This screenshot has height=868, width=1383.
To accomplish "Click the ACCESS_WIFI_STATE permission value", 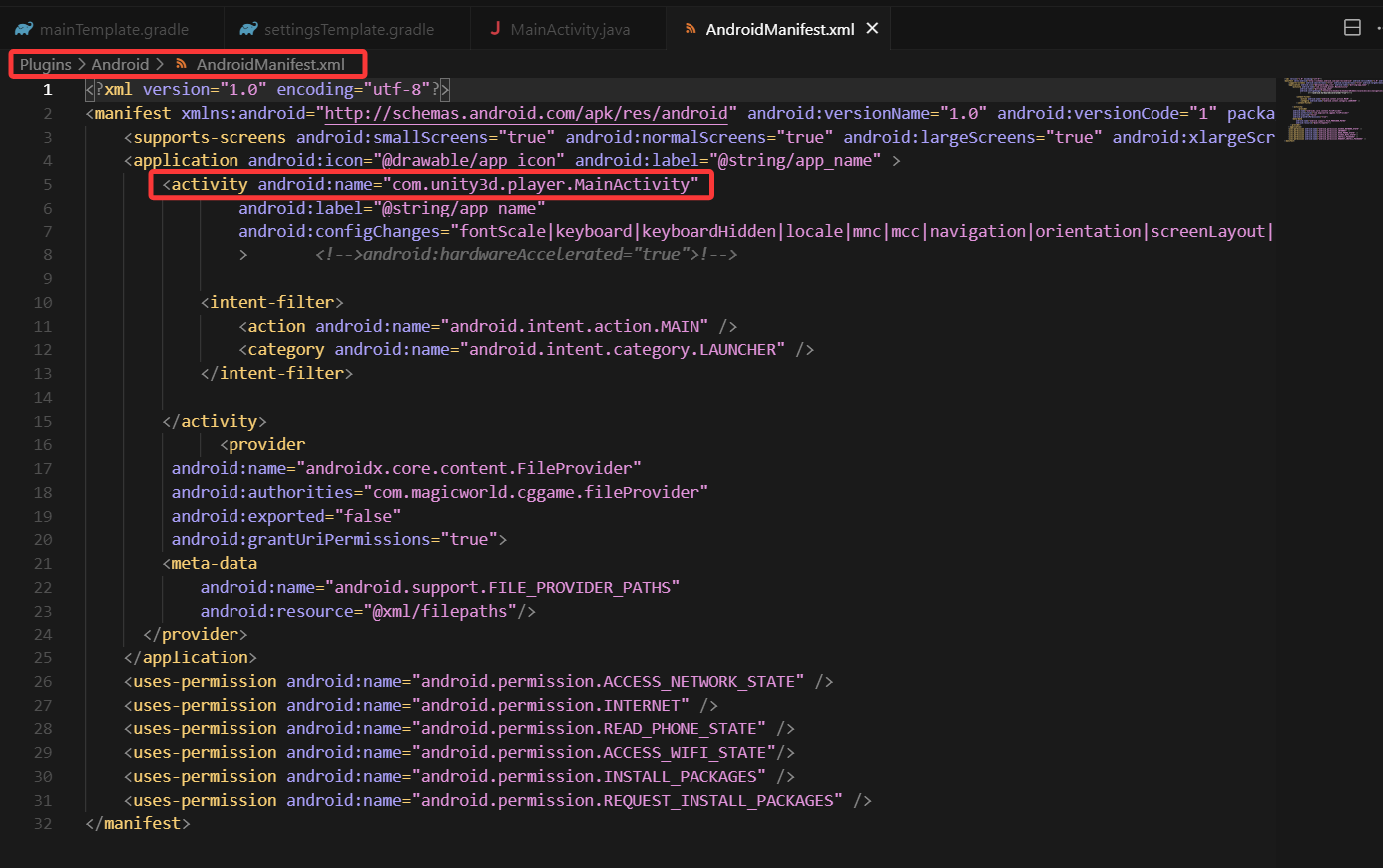I will (x=594, y=752).
